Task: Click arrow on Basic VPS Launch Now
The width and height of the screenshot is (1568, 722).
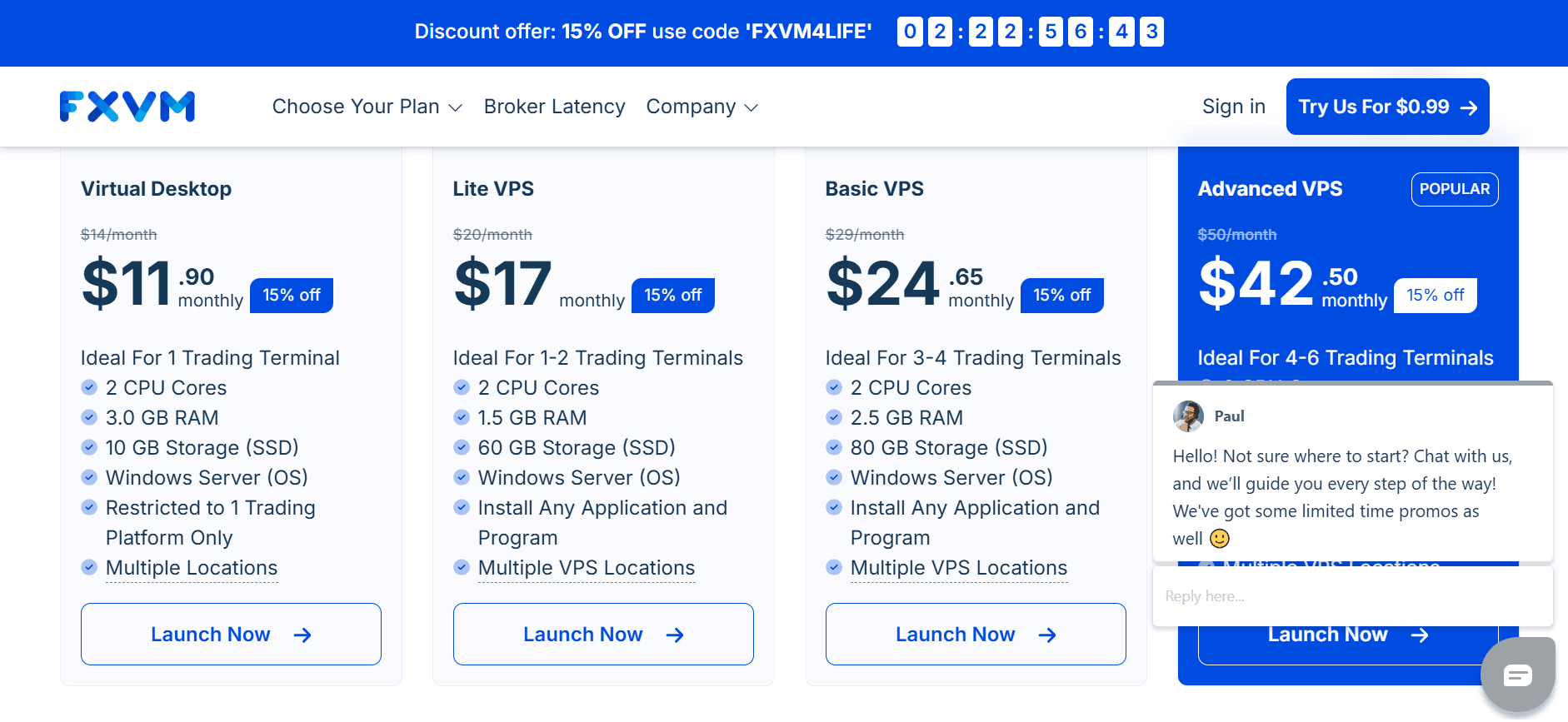Action: click(x=1047, y=635)
